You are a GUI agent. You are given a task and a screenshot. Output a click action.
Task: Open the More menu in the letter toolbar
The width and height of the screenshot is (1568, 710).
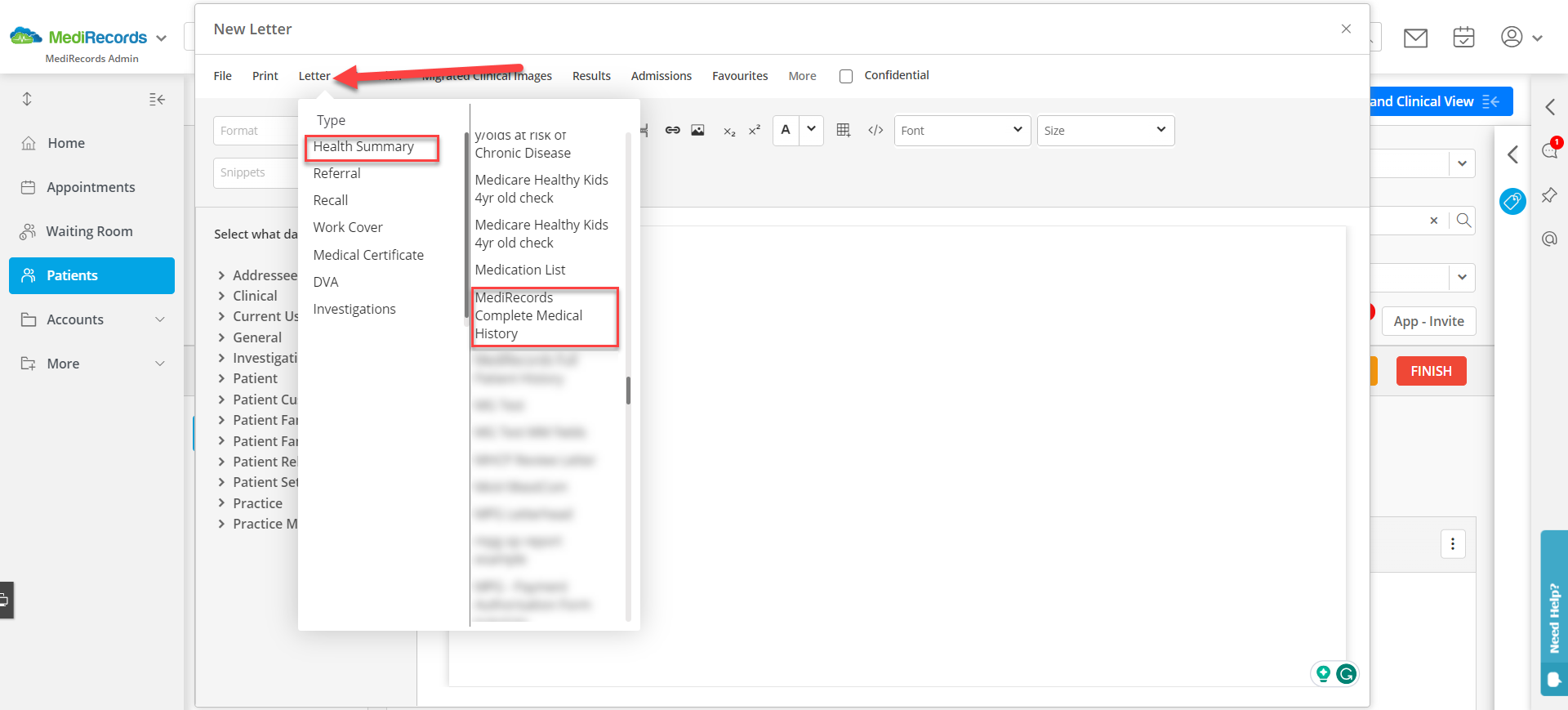click(x=802, y=76)
